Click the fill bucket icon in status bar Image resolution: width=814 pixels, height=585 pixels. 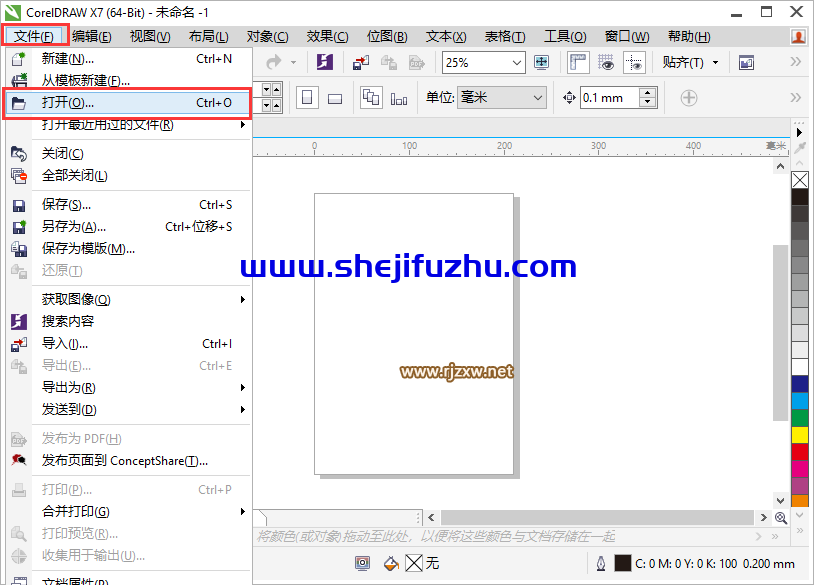pos(391,563)
